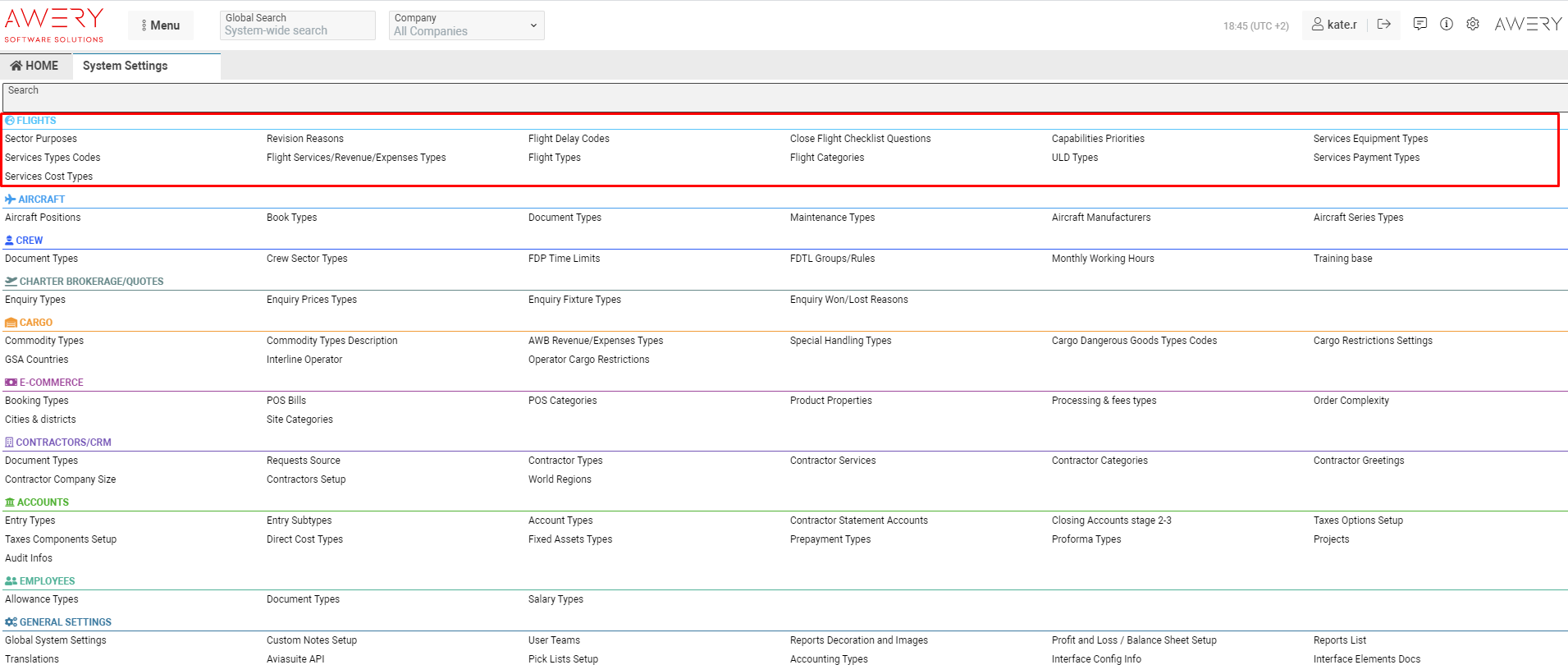Click the Global Search field

pyautogui.click(x=297, y=25)
